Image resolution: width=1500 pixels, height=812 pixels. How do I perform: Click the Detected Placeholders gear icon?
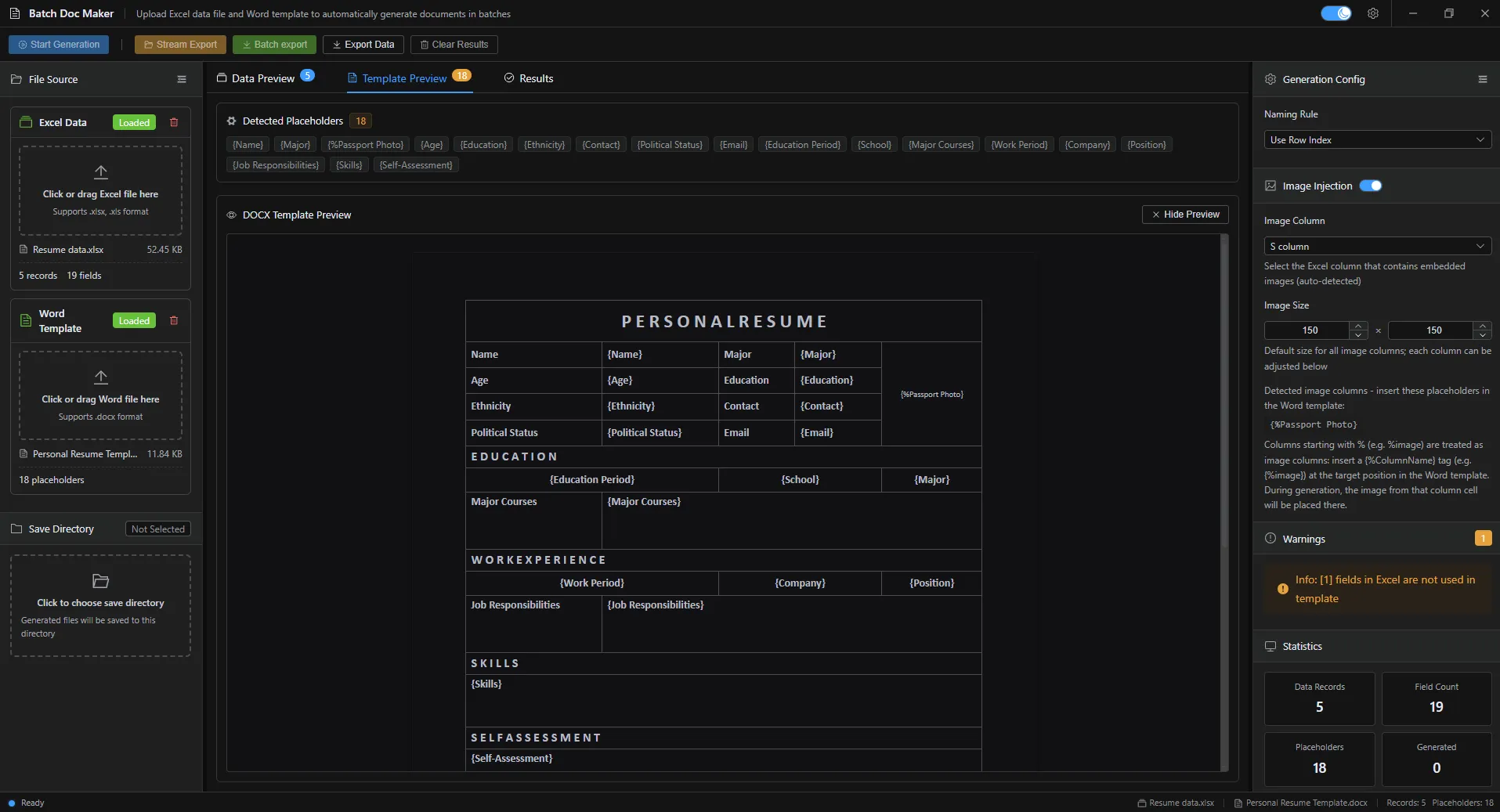pos(231,121)
